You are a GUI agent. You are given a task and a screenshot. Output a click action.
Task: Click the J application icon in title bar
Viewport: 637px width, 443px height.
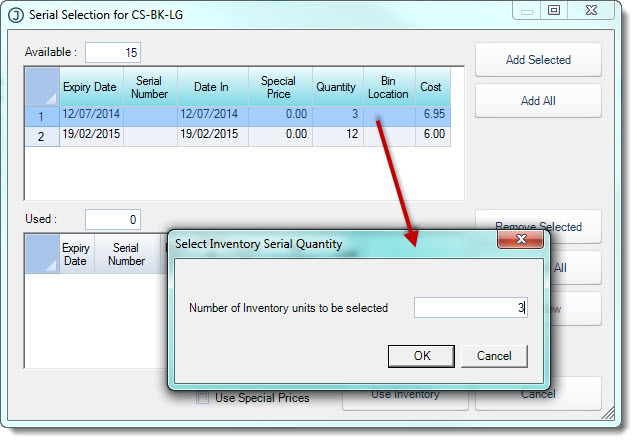click(16, 15)
